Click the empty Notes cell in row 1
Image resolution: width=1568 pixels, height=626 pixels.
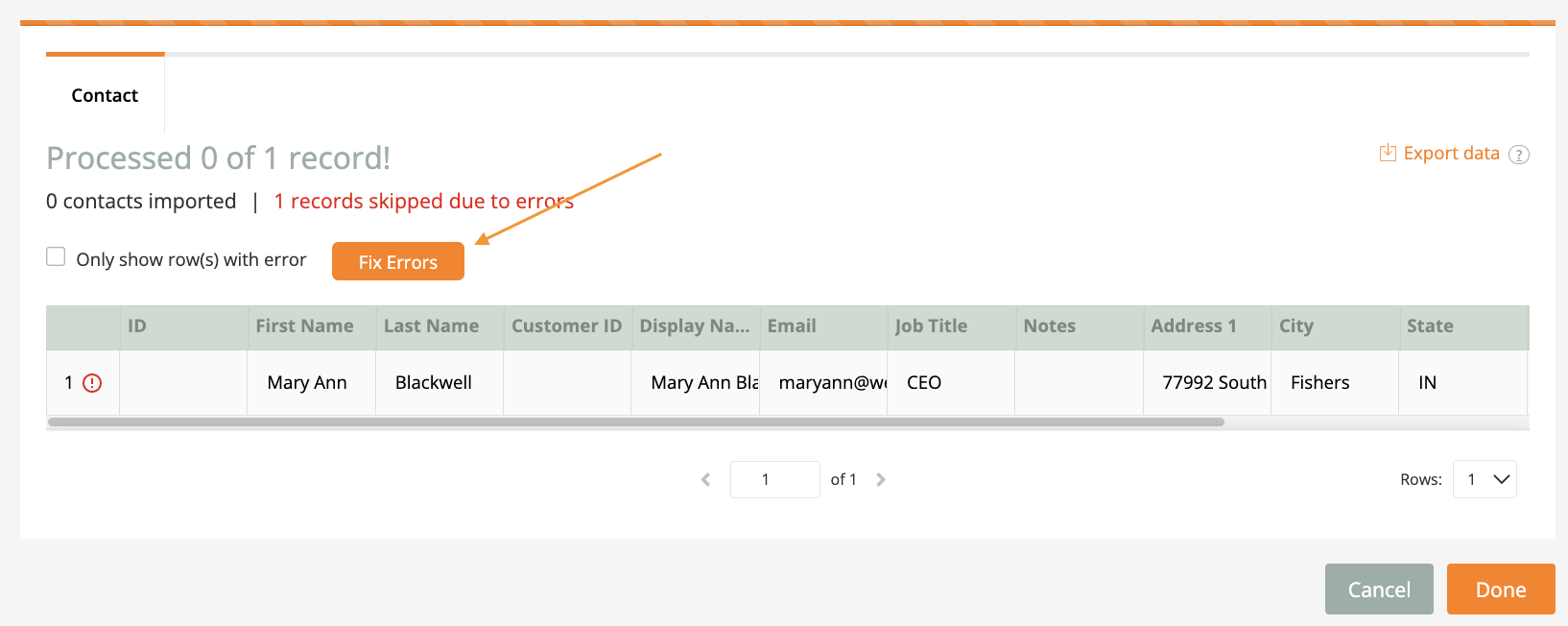pyautogui.click(x=1080, y=382)
